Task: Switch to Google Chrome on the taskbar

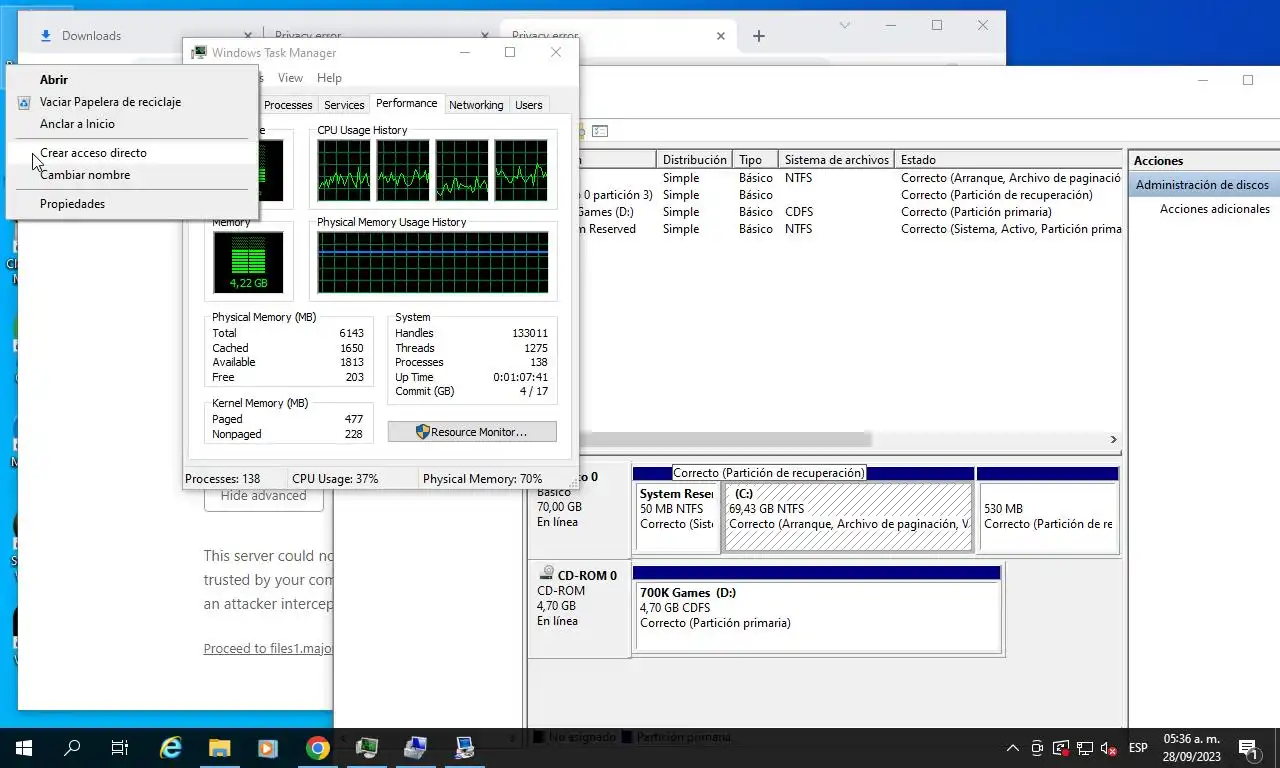Action: (317, 747)
